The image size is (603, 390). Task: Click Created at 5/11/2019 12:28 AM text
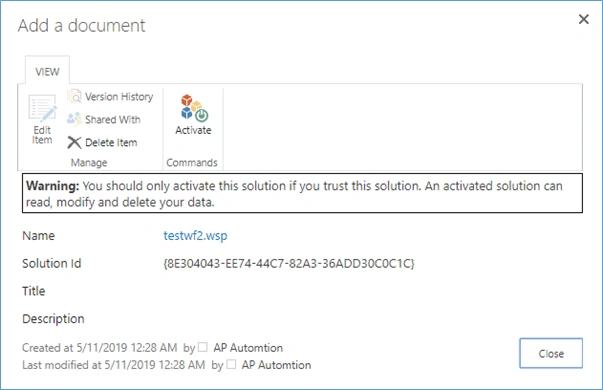100,348
